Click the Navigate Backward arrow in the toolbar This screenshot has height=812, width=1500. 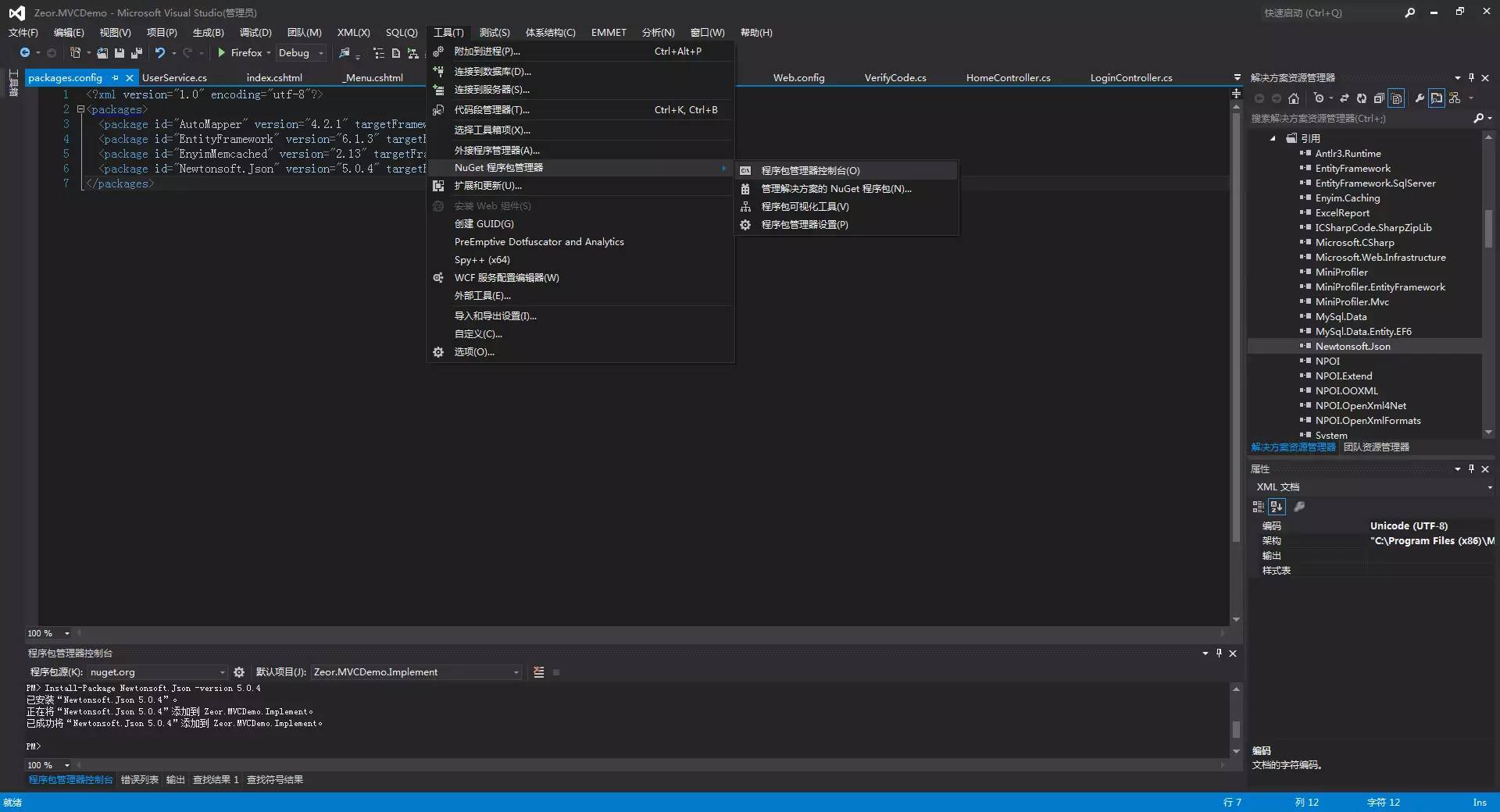pyautogui.click(x=25, y=52)
